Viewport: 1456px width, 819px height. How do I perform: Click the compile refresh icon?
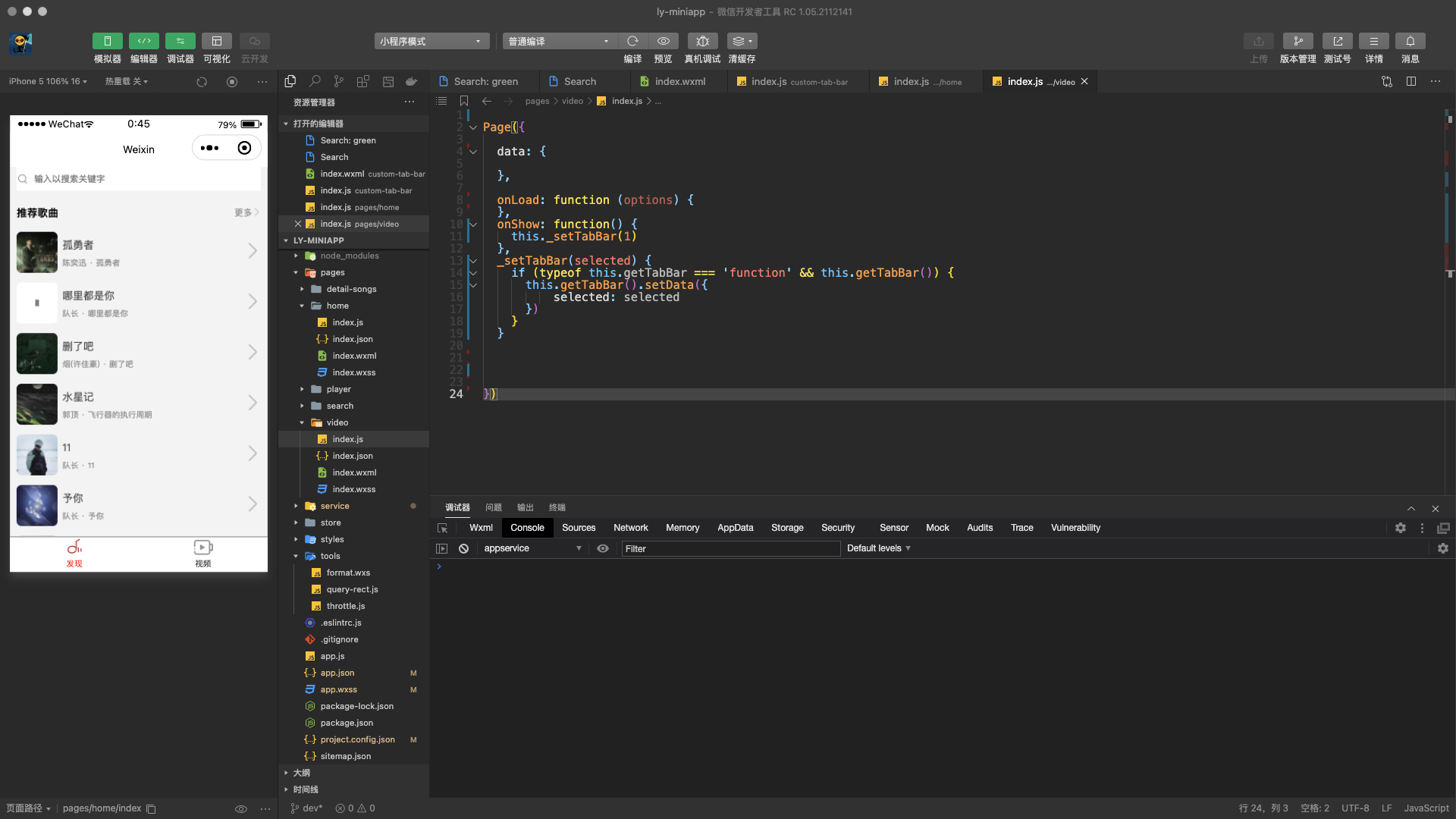(x=632, y=41)
